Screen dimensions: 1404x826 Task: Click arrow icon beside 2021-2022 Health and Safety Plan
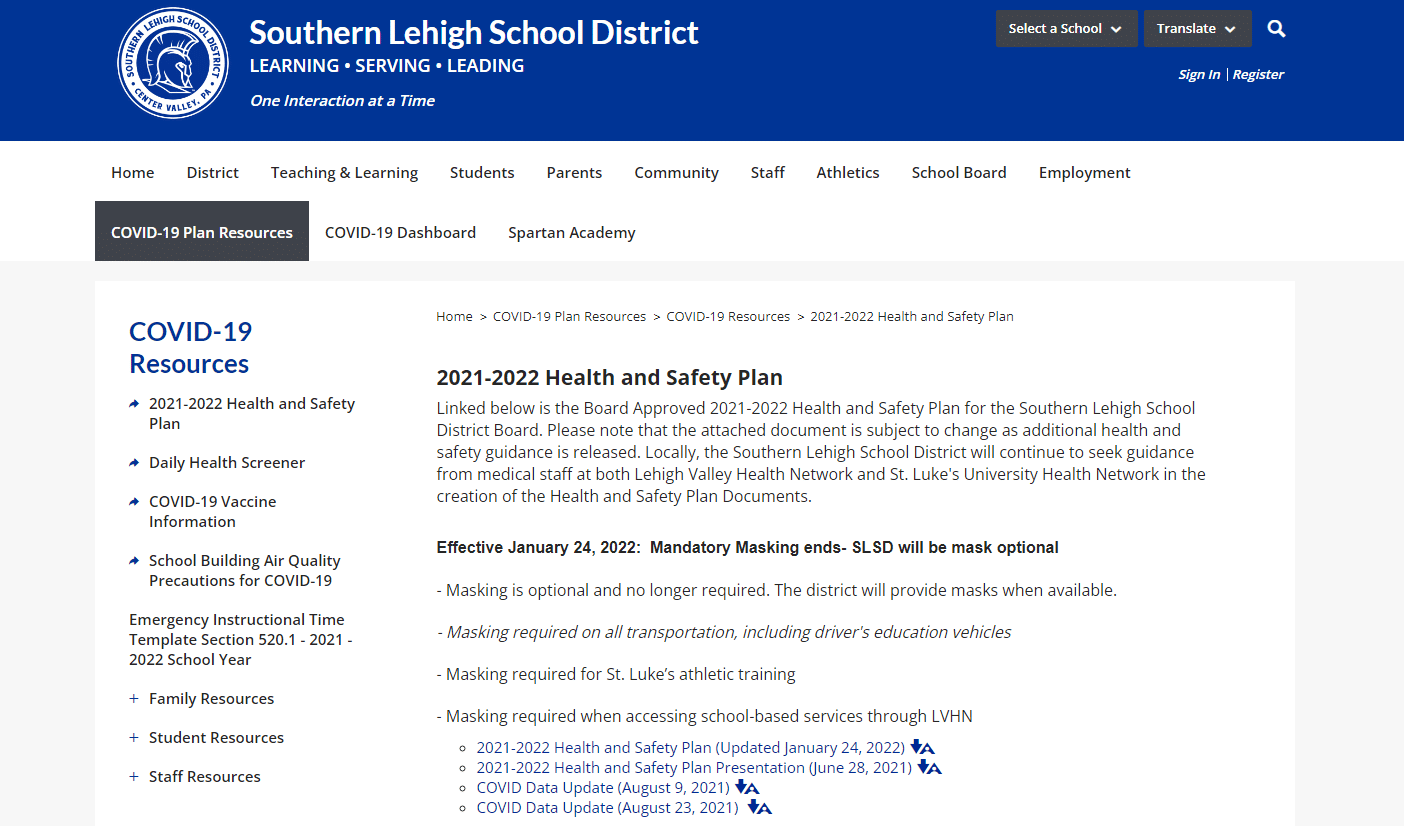tap(133, 403)
